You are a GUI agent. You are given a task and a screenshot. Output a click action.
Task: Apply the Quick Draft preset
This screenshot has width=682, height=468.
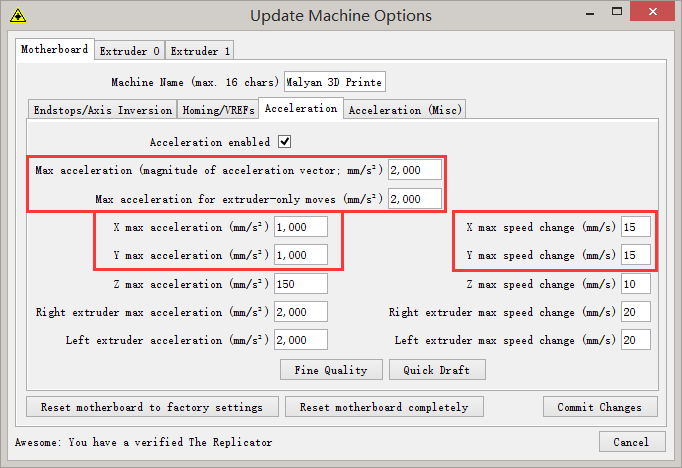click(437, 370)
